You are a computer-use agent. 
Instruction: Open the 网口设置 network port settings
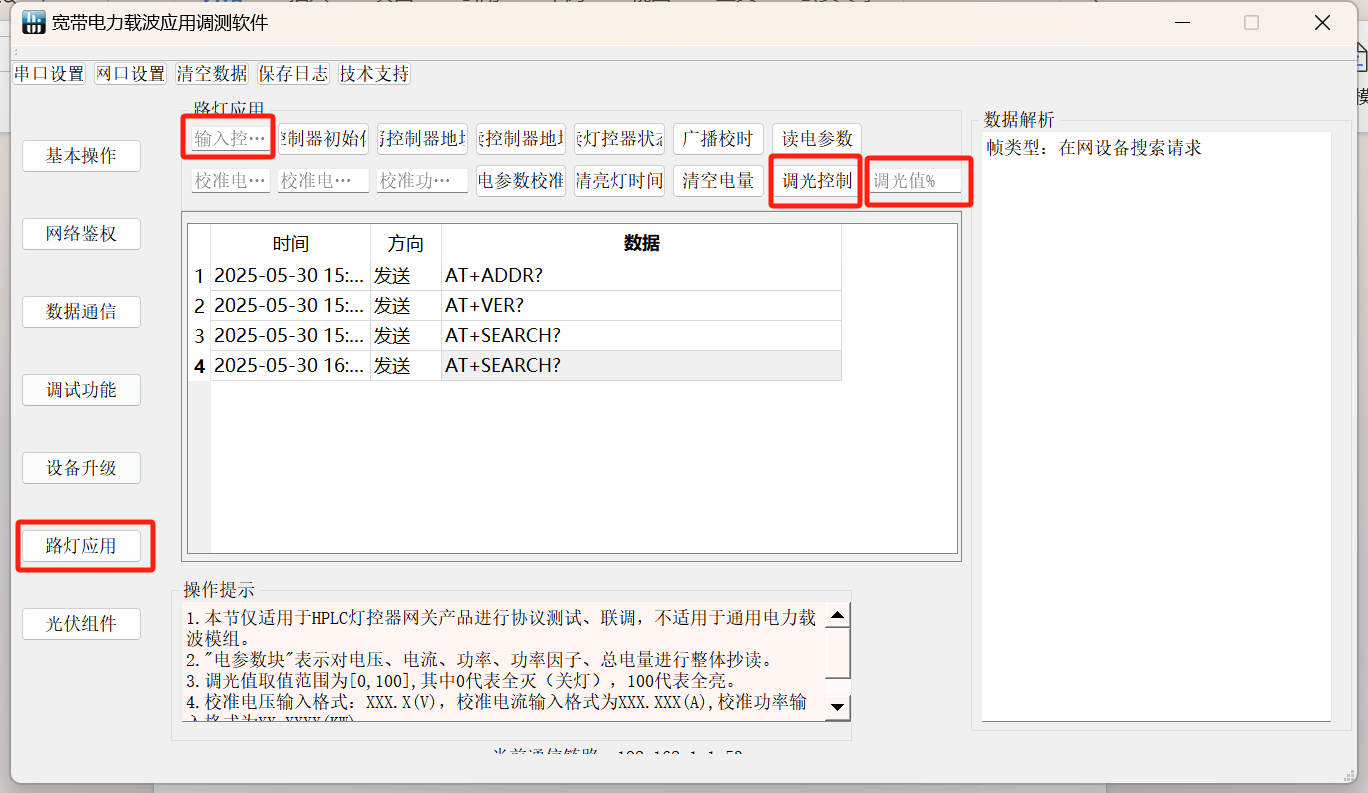[130, 73]
